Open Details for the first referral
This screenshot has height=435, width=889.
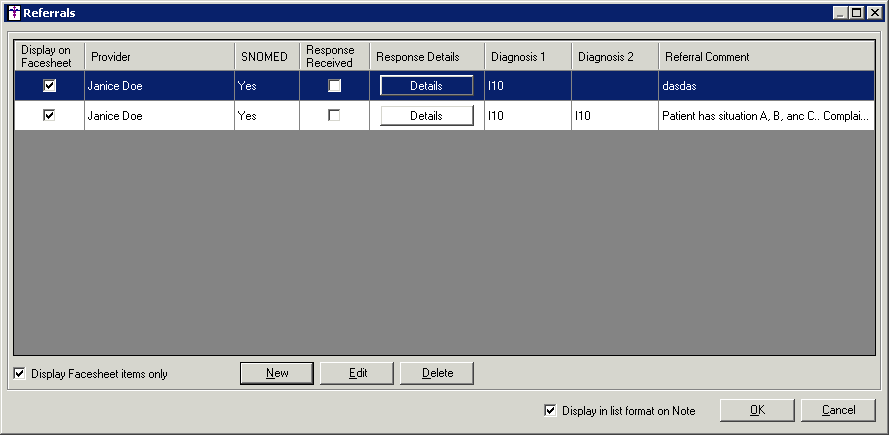[x=426, y=86]
